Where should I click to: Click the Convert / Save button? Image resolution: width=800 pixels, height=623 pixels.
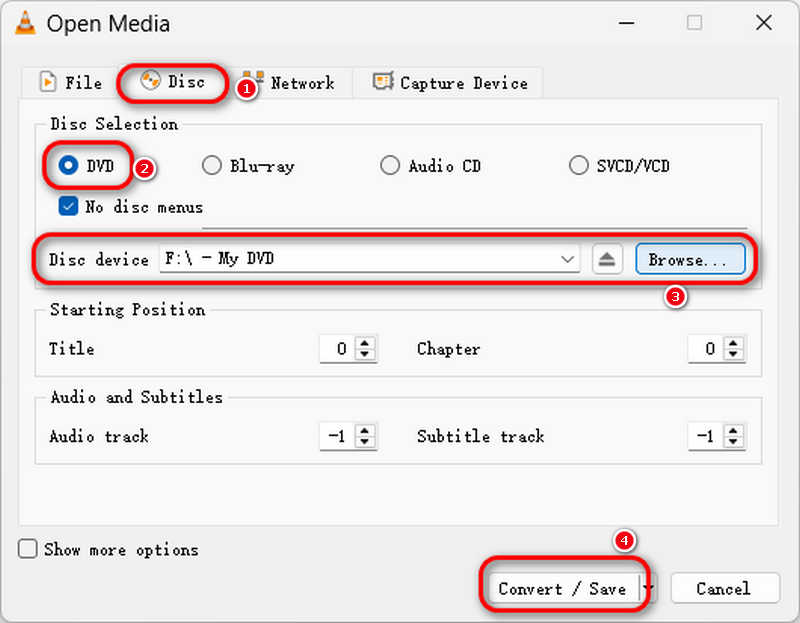pos(561,589)
